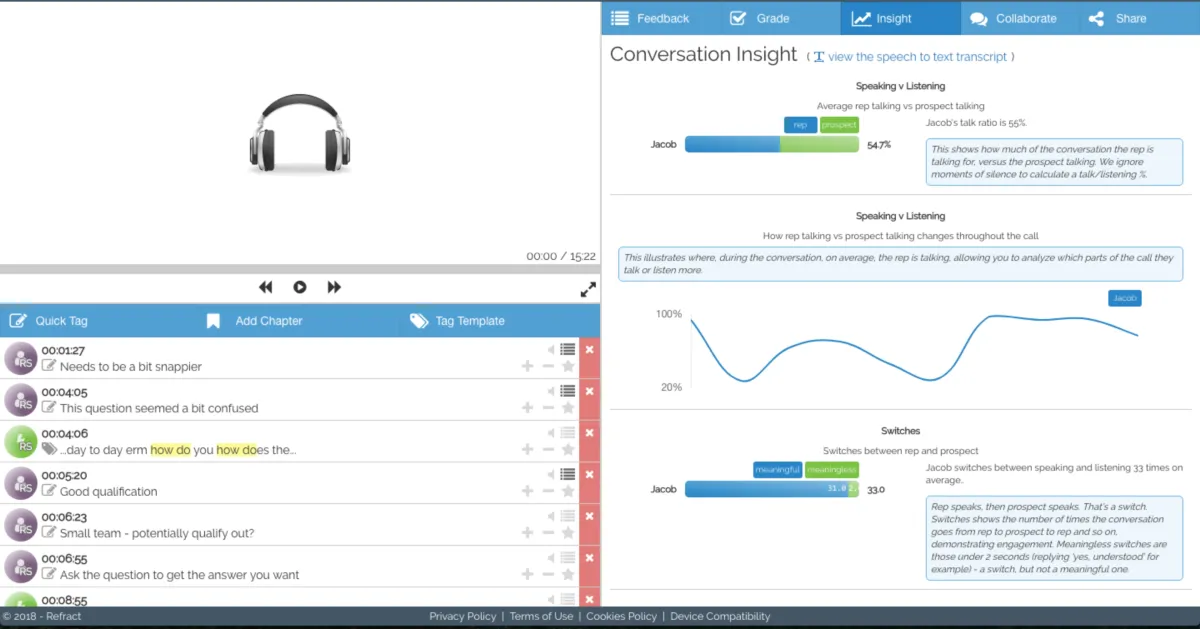Image resolution: width=1200 pixels, height=629 pixels.
Task: Open list icon on the 00:04:05 comment
Action: pyautogui.click(x=568, y=391)
